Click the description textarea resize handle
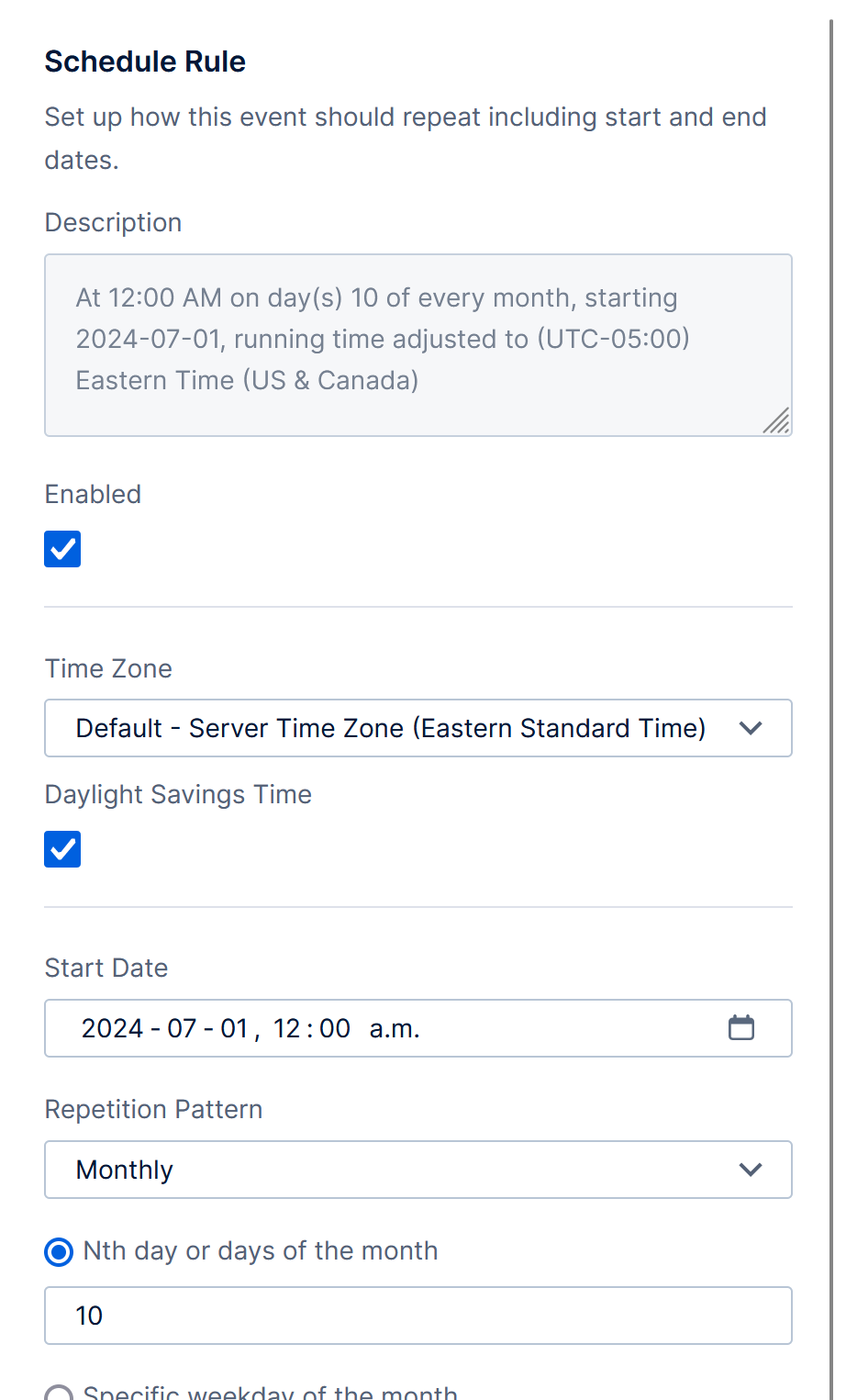The image size is (846, 1400). coord(779,422)
